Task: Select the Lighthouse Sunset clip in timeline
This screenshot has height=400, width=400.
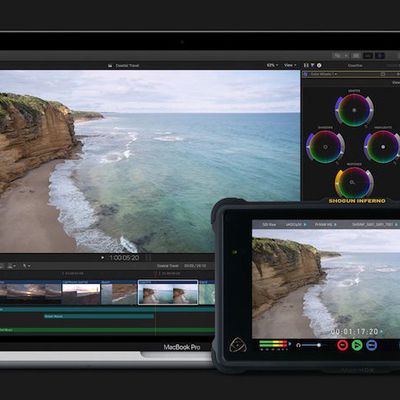Action: [x=81, y=292]
